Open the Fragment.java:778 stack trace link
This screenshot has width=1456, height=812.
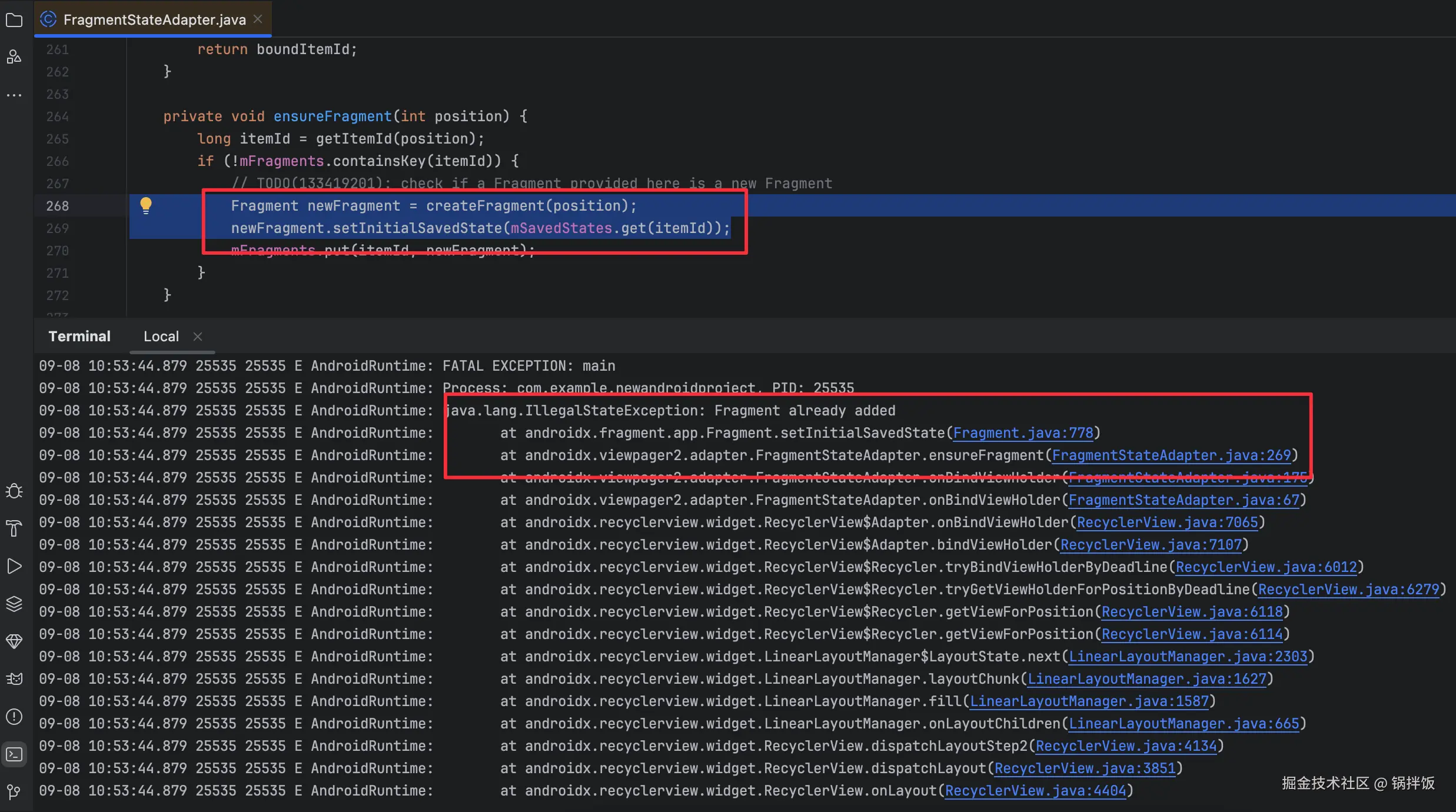(x=1023, y=433)
